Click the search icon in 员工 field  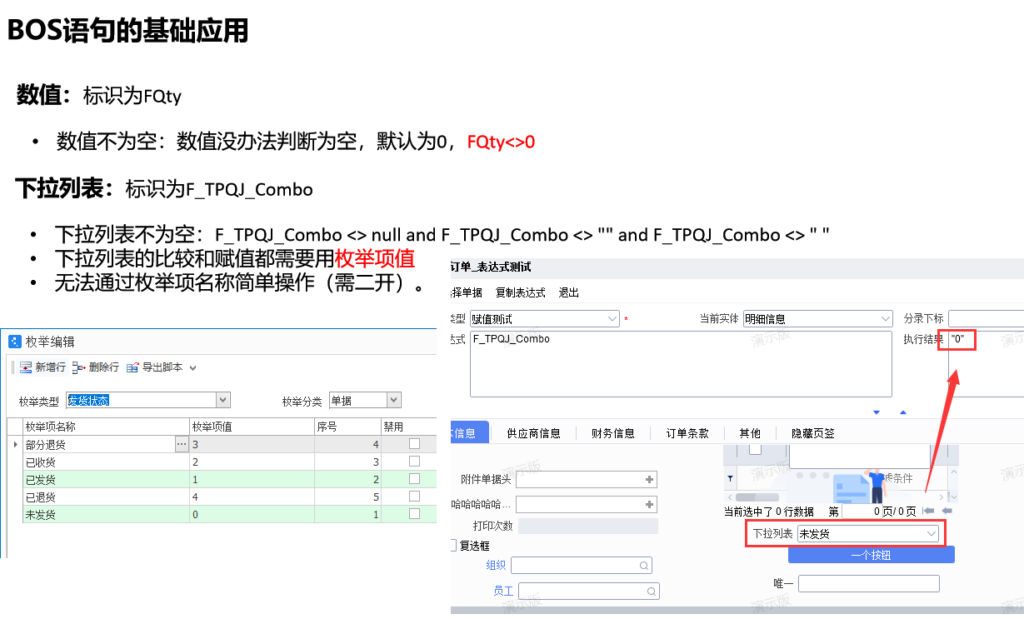(650, 592)
